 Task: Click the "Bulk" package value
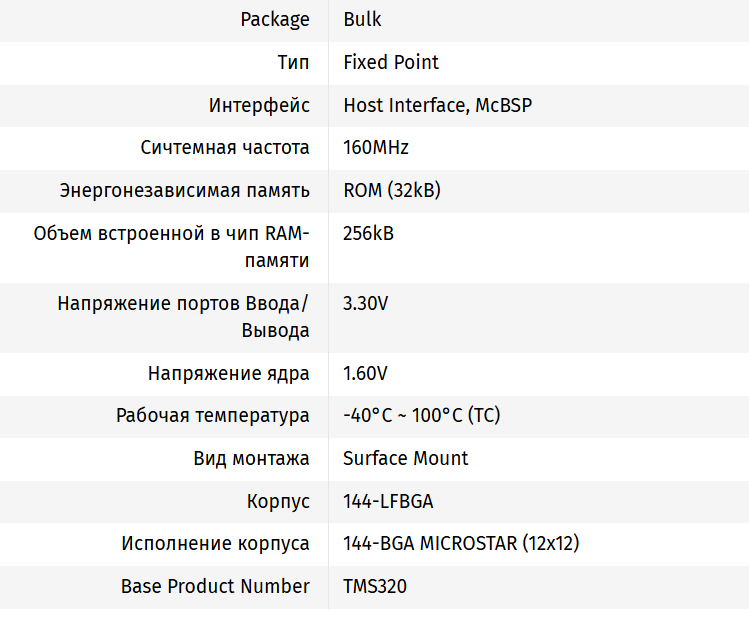pos(362,20)
